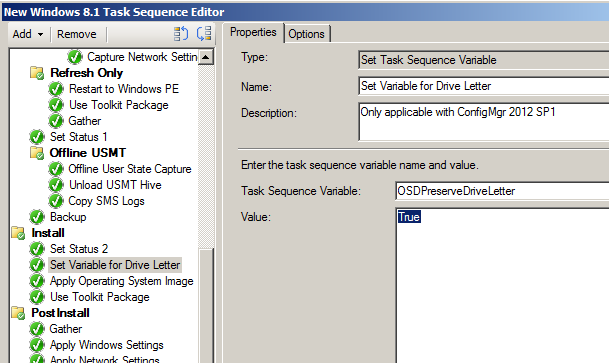The image size is (609, 363).
Task: Click the Remove button
Action: pyautogui.click(x=77, y=34)
